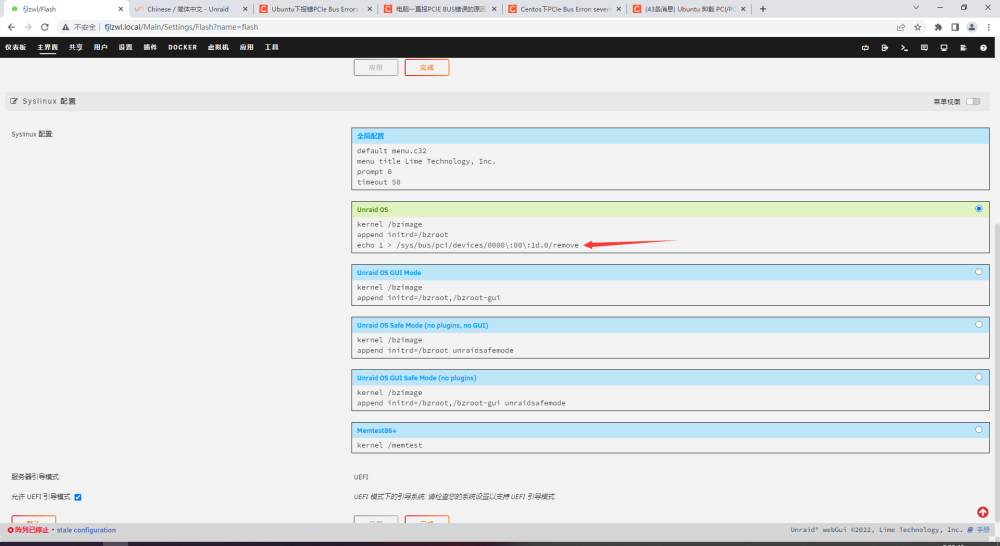Viewport: 1000px width, 546px height.
Task: Click into the Memtest86+ kernel text area
Action: click(x=670, y=445)
